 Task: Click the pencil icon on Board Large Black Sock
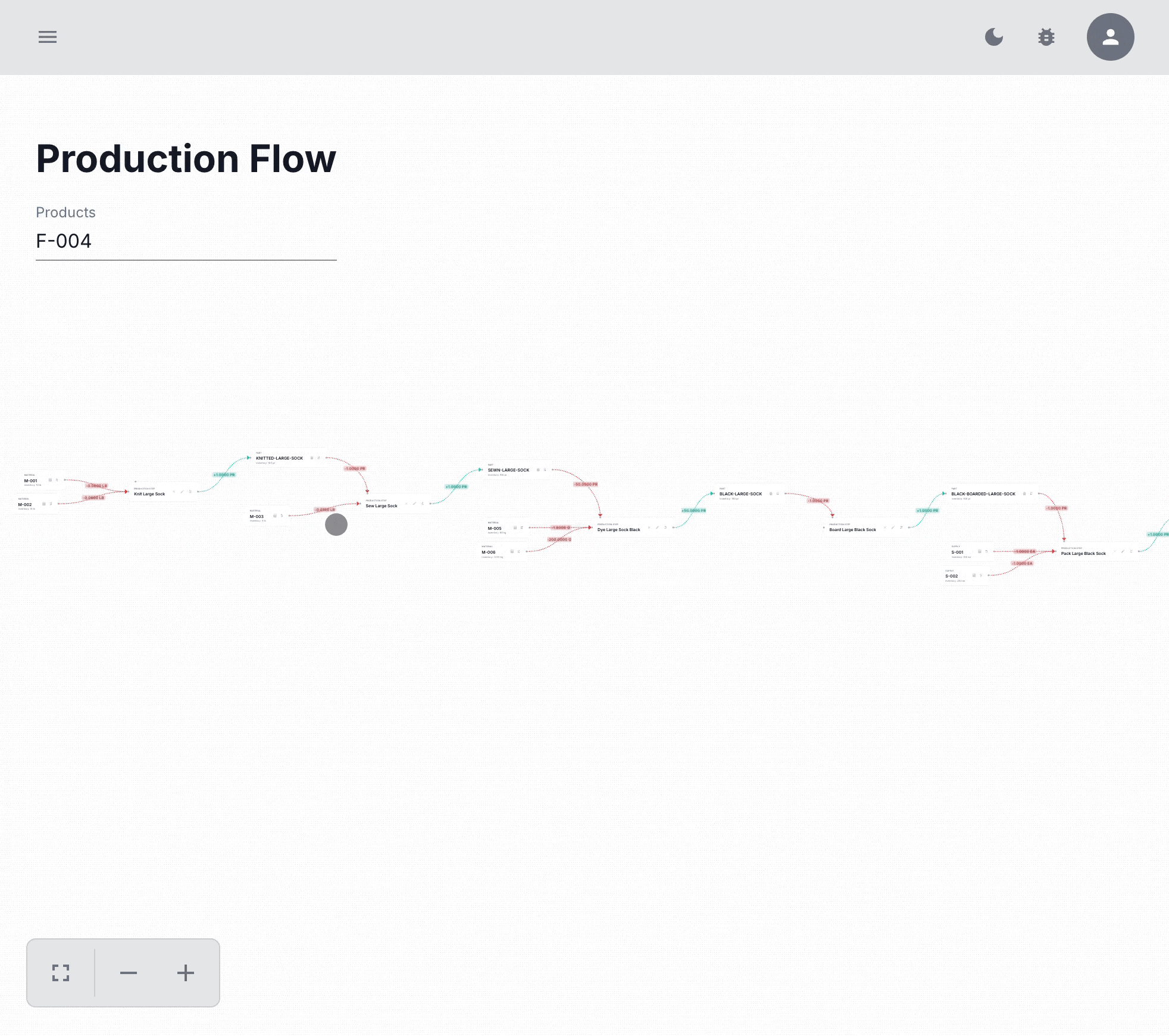pos(893,528)
